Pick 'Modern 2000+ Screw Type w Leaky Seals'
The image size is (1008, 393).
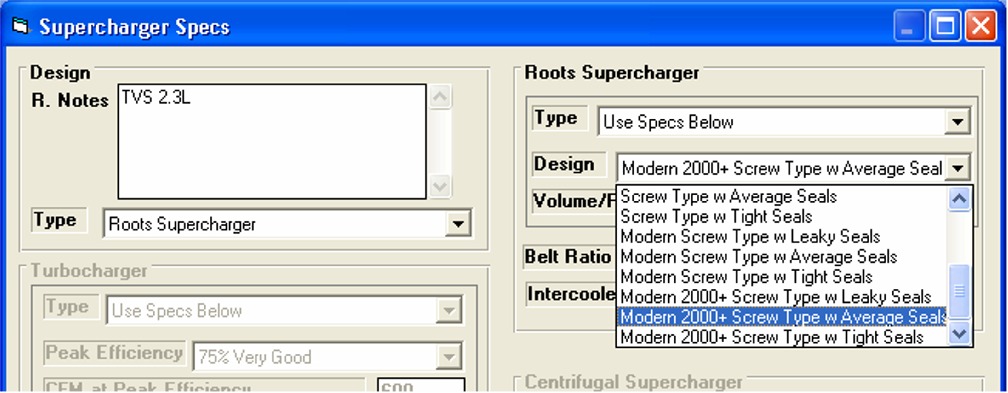[x=782, y=297]
